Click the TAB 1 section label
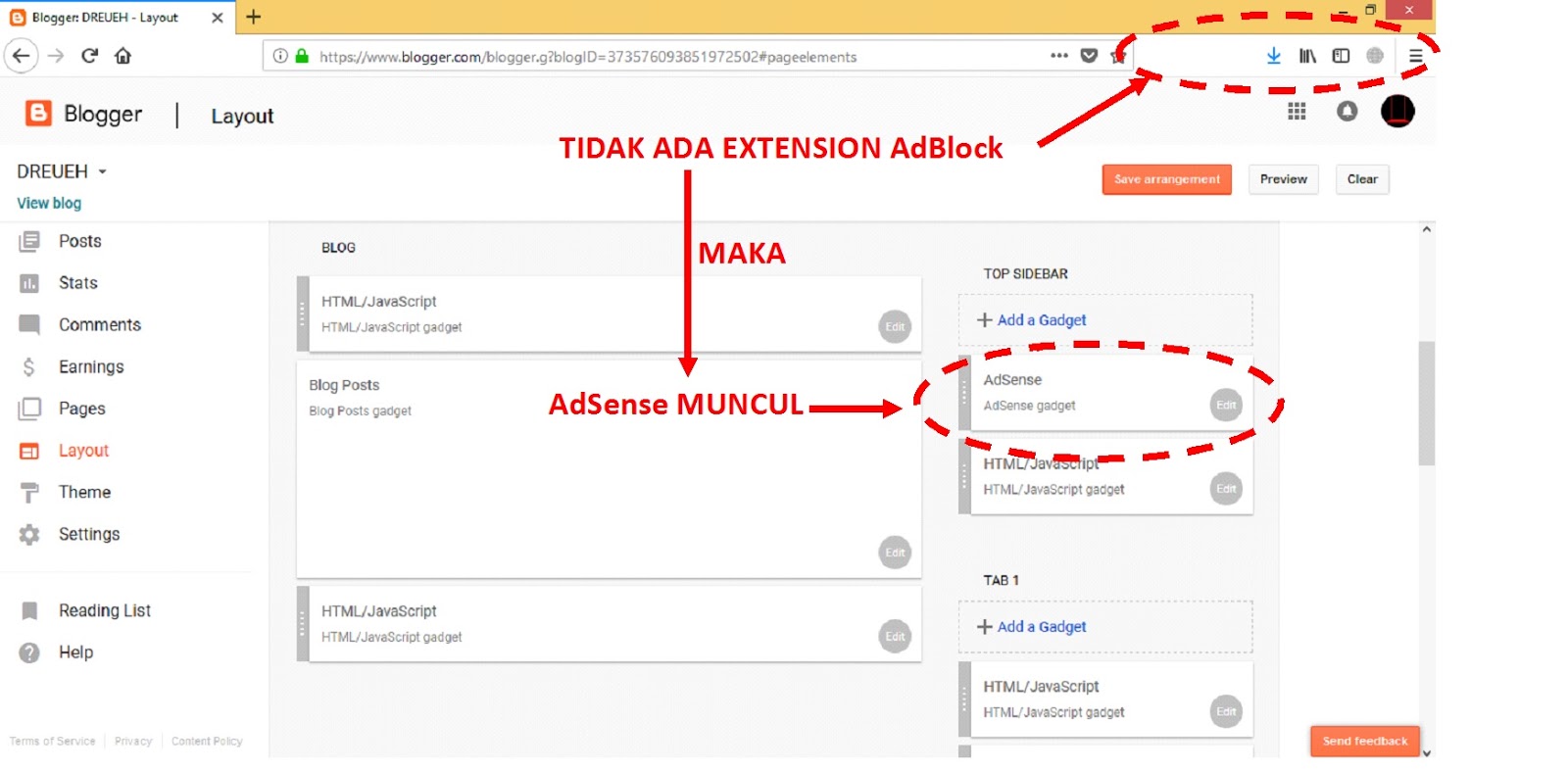1568x772 pixels. (1001, 580)
